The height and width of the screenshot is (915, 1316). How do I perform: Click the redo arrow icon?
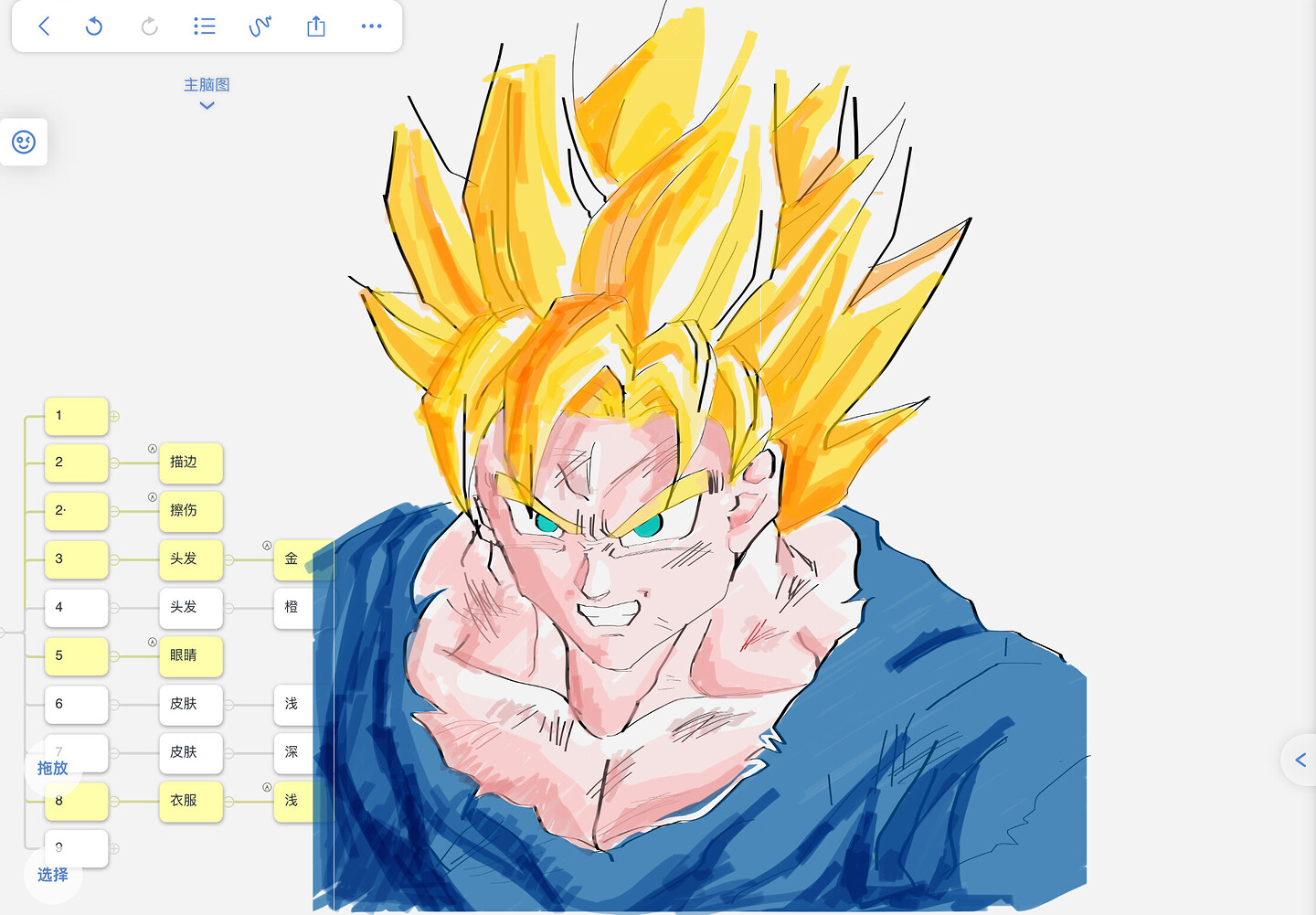pyautogui.click(x=149, y=27)
